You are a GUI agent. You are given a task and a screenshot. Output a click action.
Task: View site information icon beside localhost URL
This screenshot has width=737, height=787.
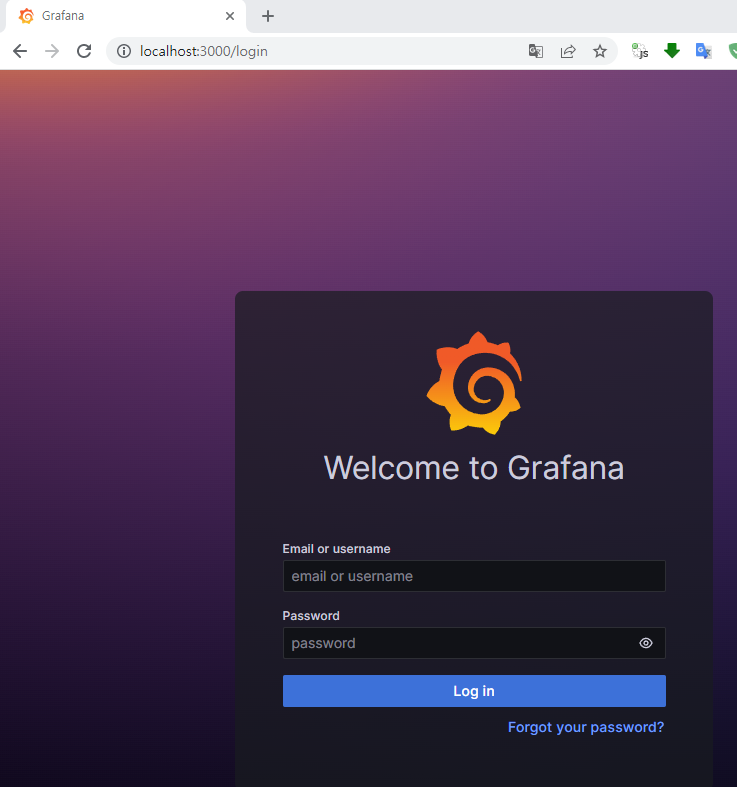(124, 51)
